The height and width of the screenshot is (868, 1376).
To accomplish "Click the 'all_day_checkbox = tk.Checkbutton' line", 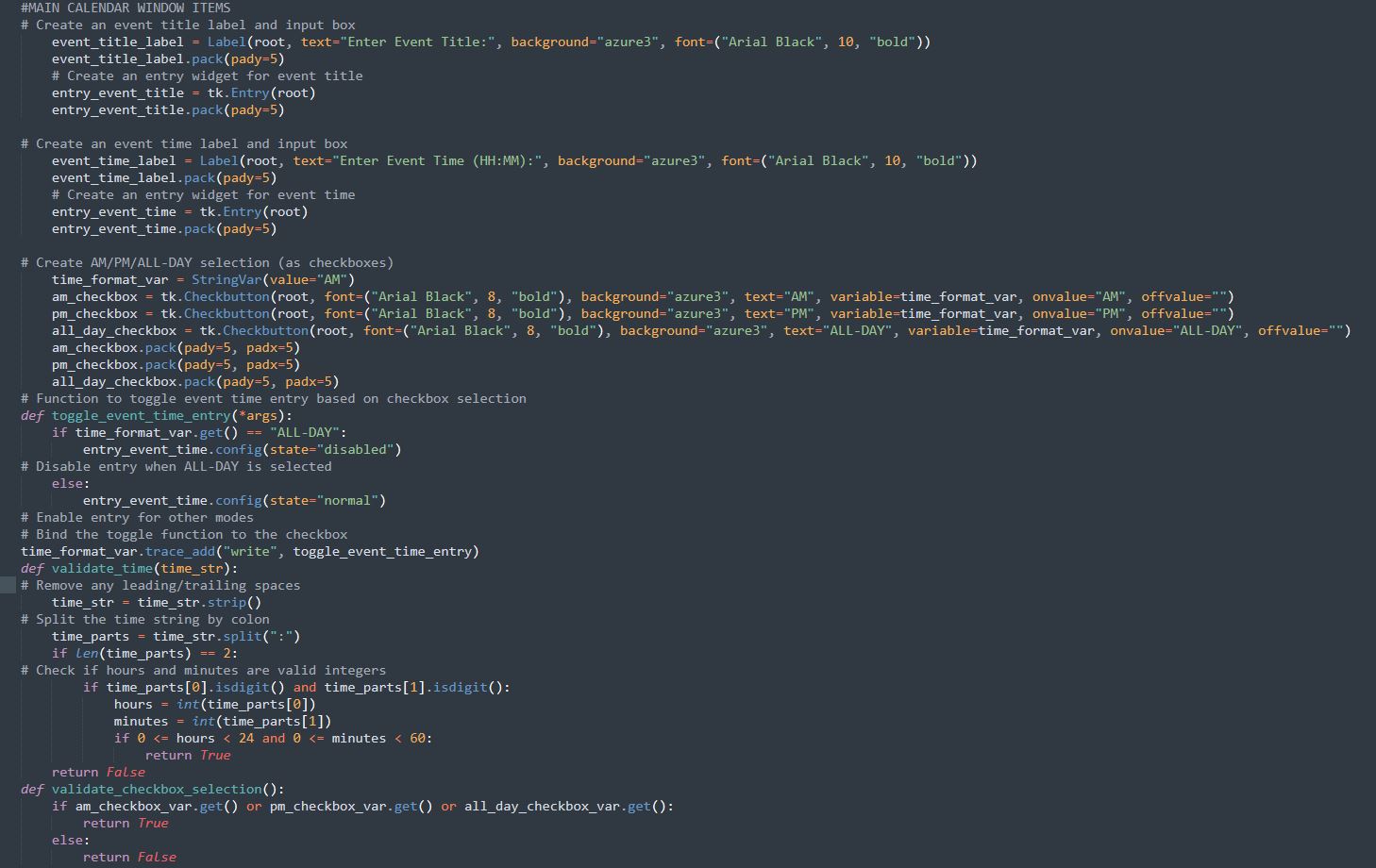I will (701, 330).
